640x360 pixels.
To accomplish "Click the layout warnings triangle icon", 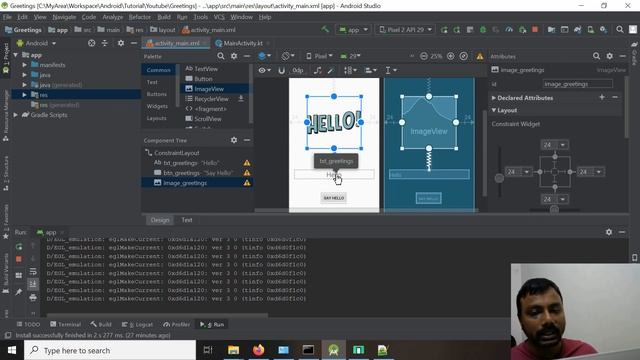I will pos(480,56).
